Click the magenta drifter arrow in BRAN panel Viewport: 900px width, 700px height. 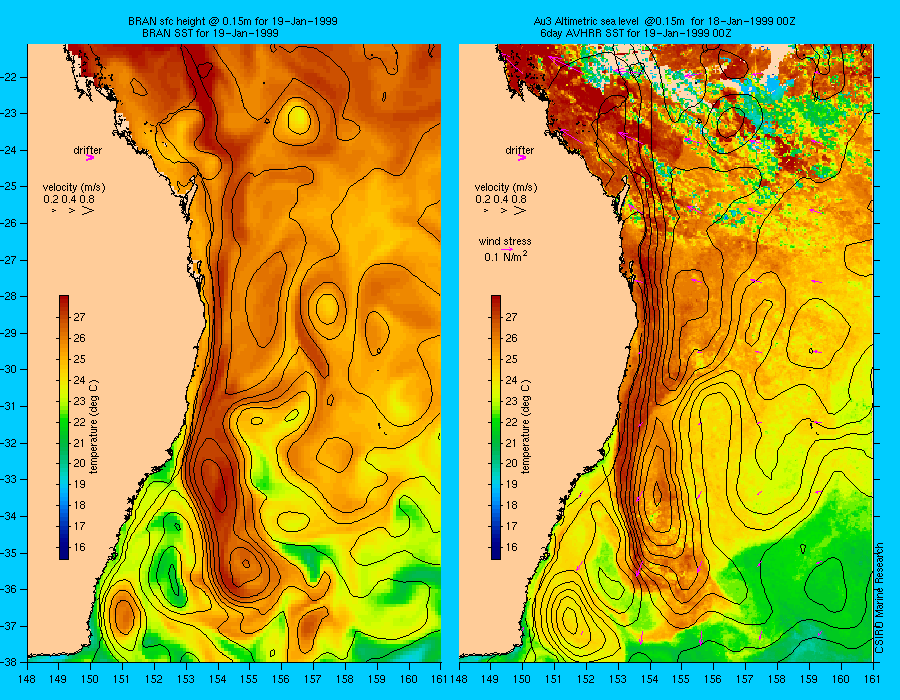pyautogui.click(x=90, y=158)
